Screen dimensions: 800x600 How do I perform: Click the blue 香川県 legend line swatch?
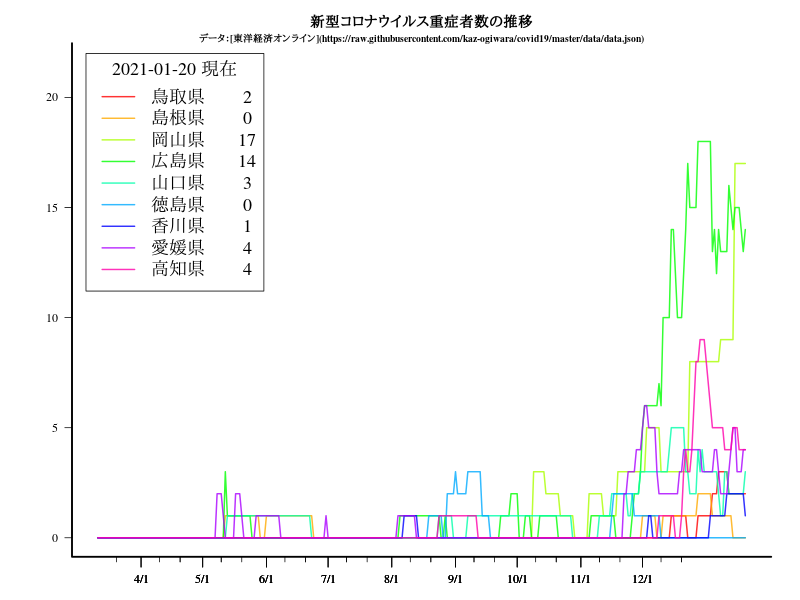click(118, 226)
